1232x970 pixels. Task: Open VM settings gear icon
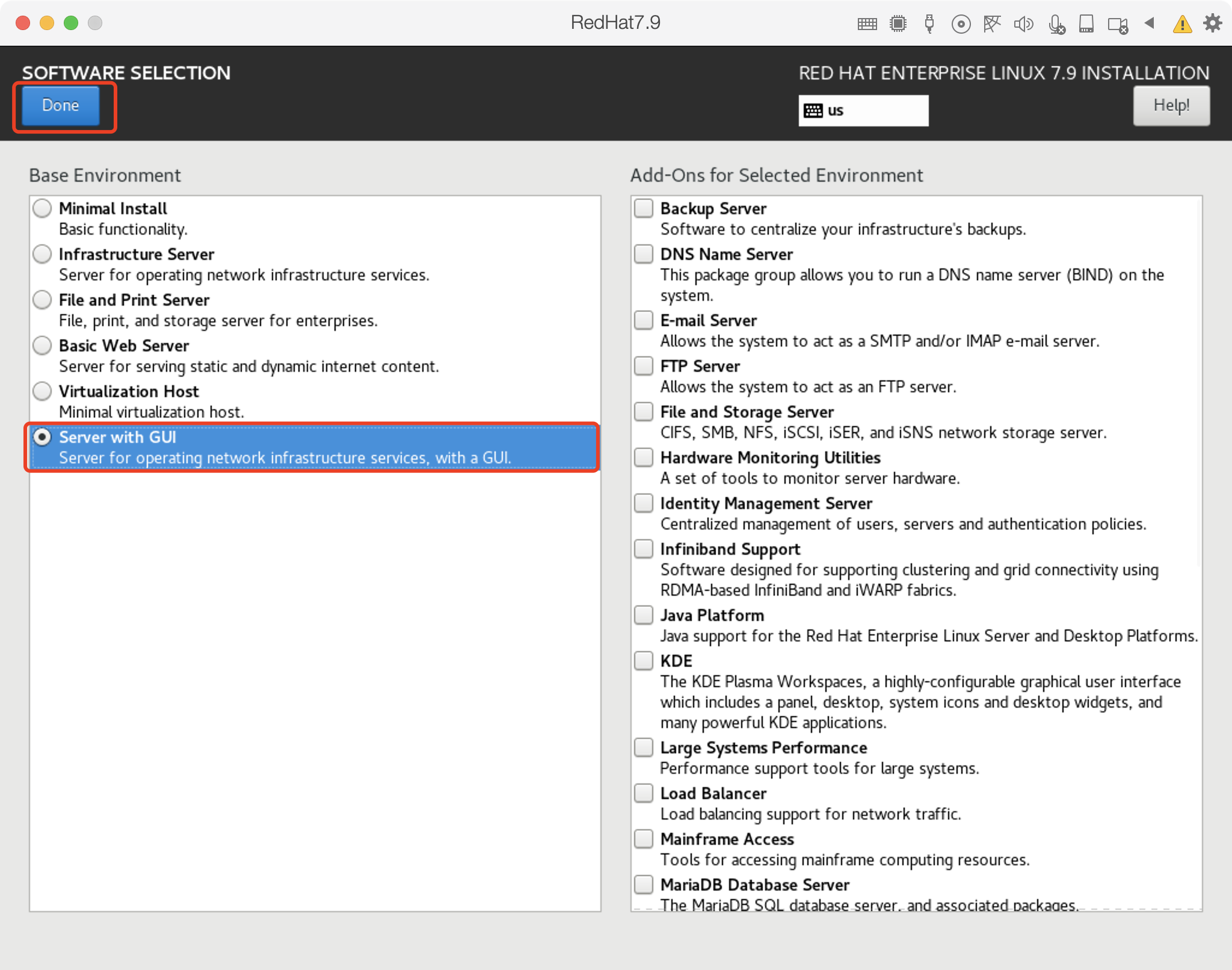(x=1213, y=23)
